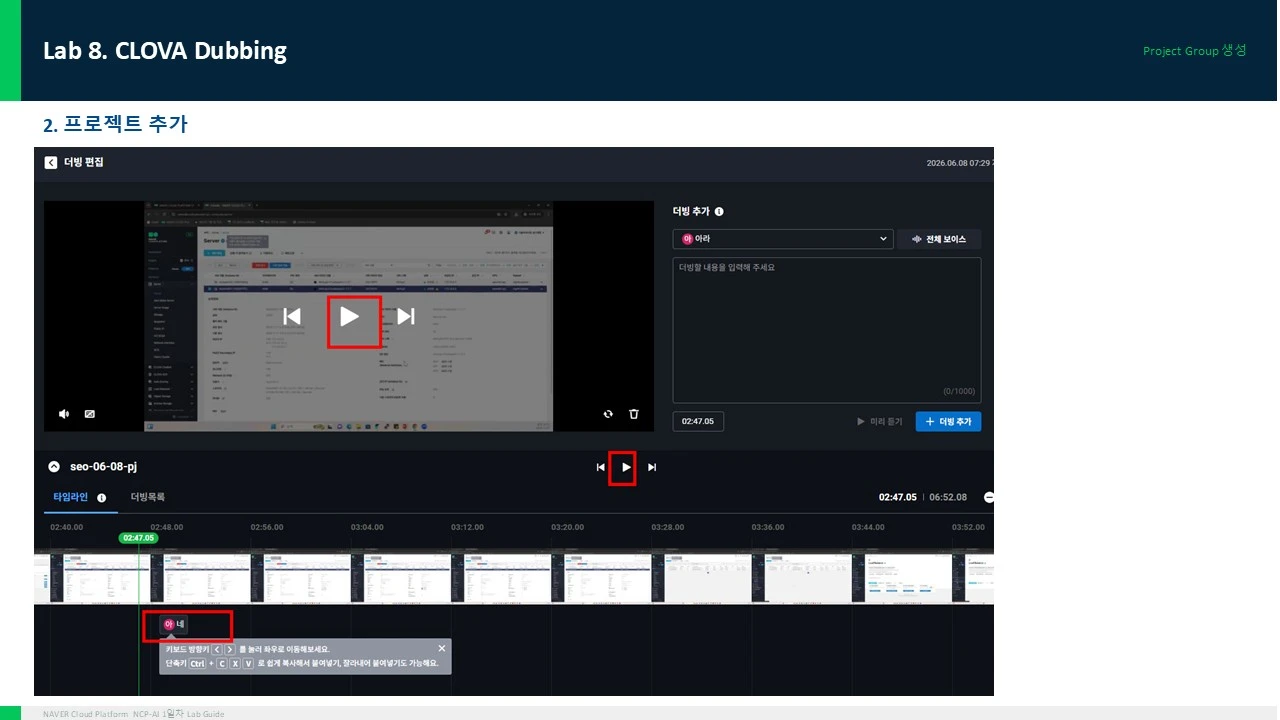This screenshot has width=1280, height=720.
Task: Click the 03:04.00 mark on the timeline ruler
Action: pyautogui.click(x=367, y=527)
